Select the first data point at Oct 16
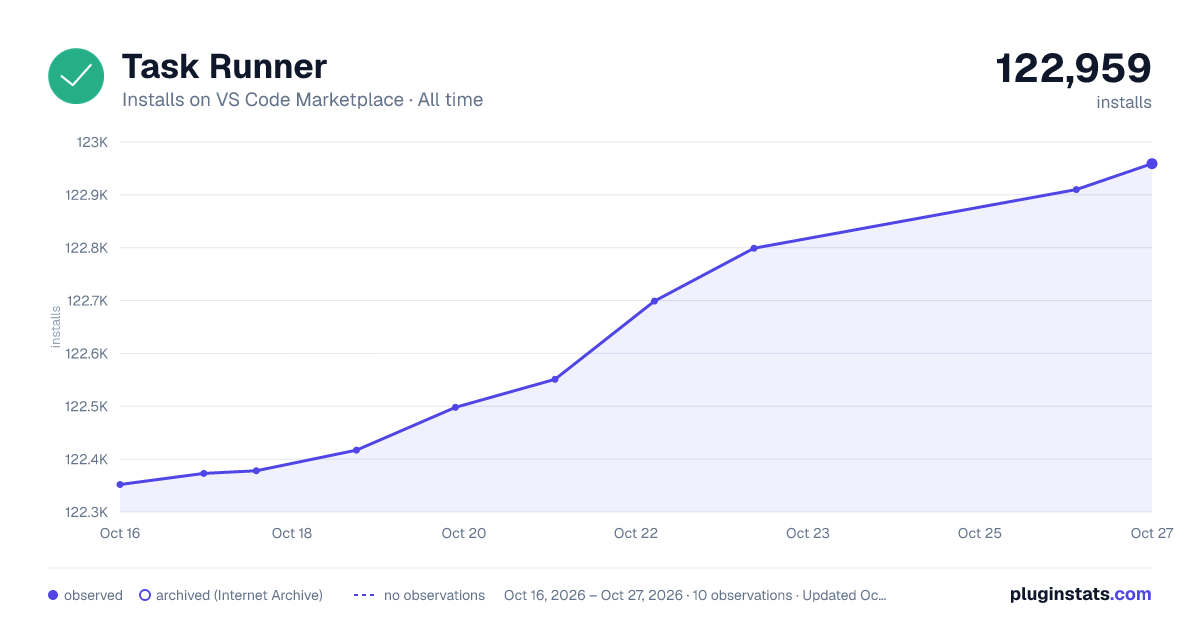 click(x=120, y=485)
